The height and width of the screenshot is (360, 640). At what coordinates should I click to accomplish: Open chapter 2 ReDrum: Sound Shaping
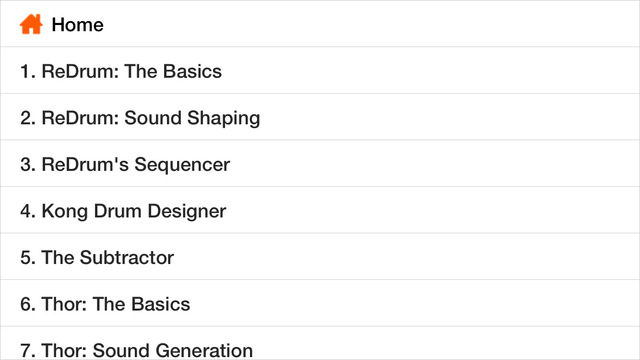point(320,117)
